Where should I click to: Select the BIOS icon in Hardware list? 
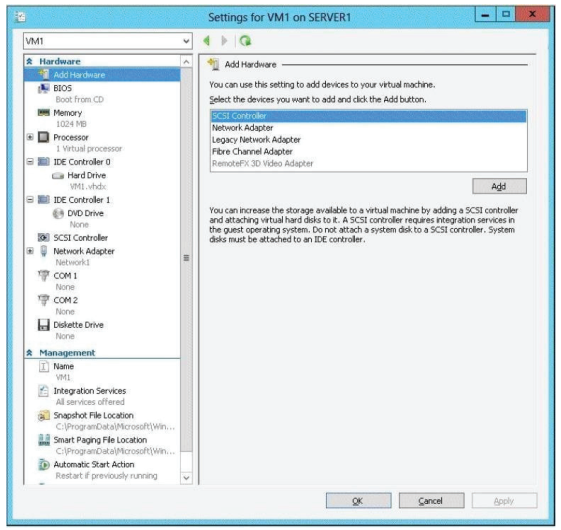44,88
